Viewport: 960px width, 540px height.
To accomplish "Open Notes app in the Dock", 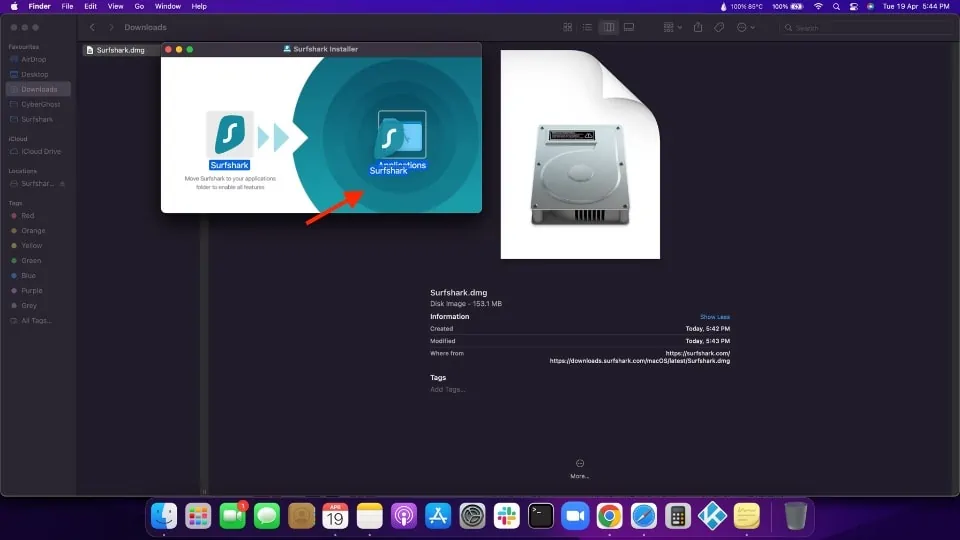I will (x=370, y=516).
